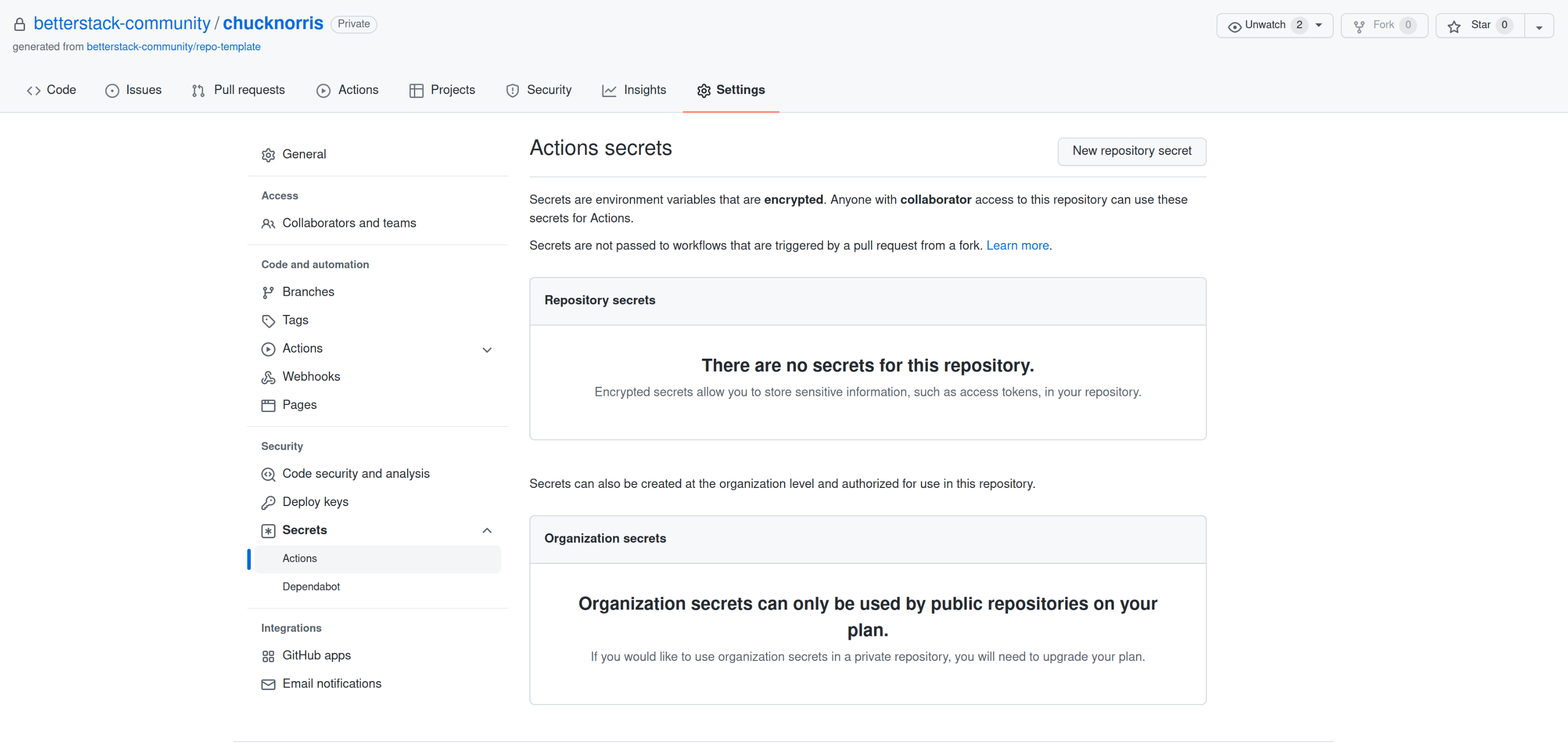
Task: Click the Settings gear icon
Action: click(704, 90)
